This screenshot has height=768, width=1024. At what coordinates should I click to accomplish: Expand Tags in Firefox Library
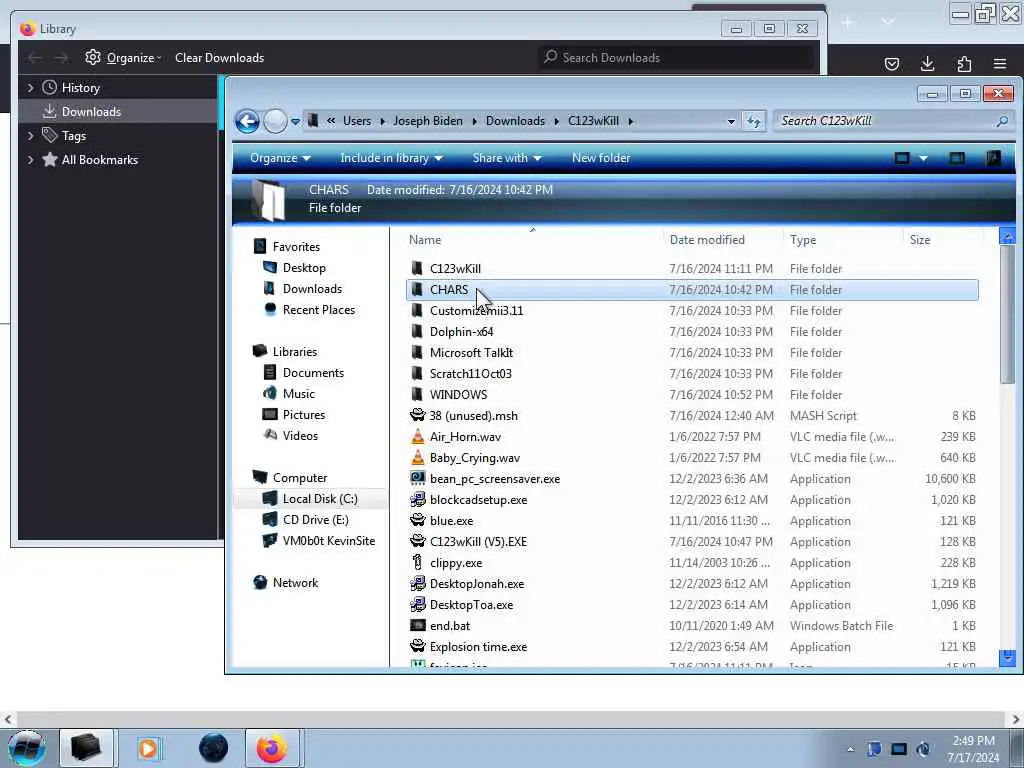pyautogui.click(x=31, y=136)
